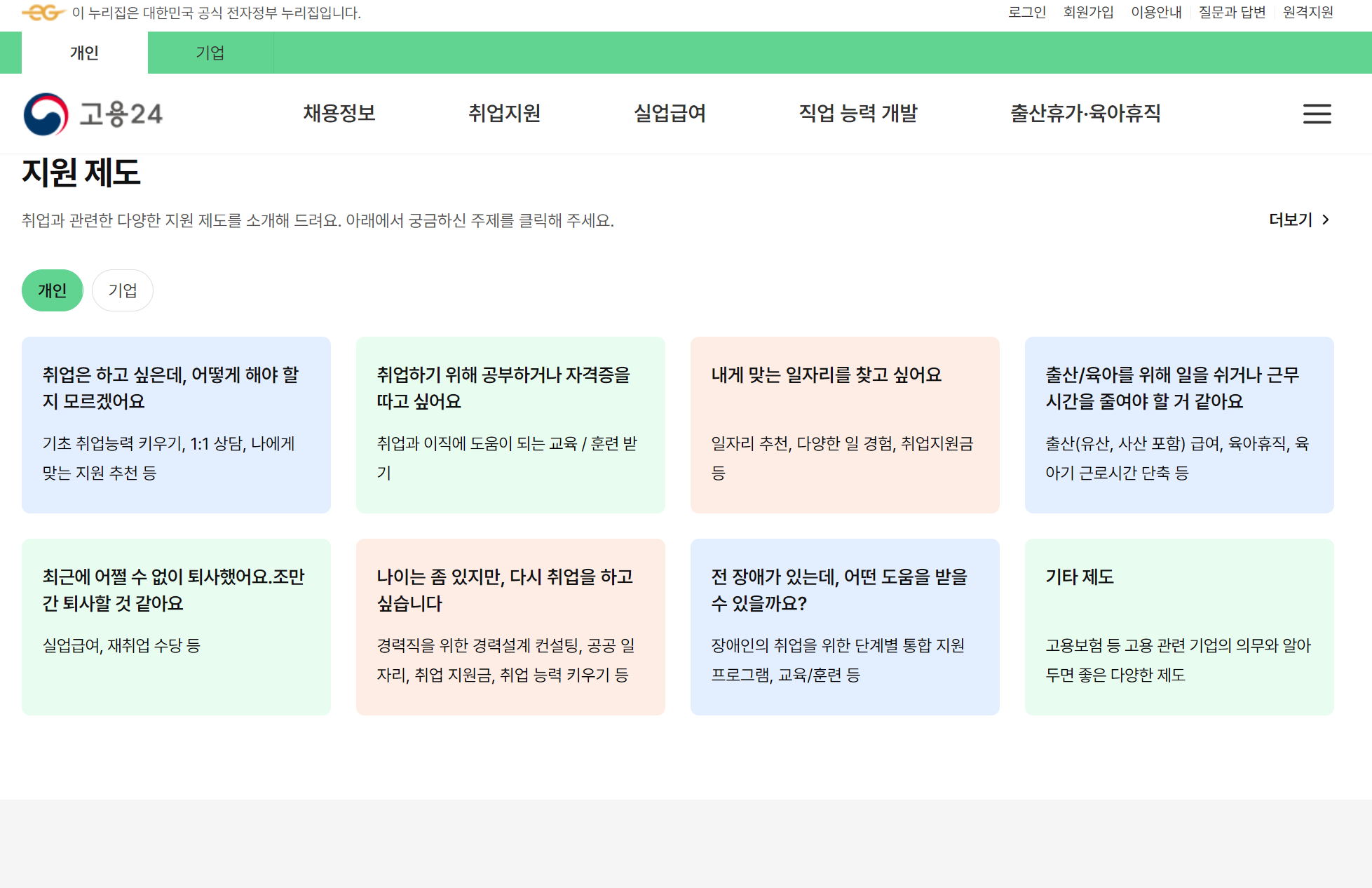1372x888 pixels.
Task: Open the 원격지원 link
Action: coord(1308,13)
